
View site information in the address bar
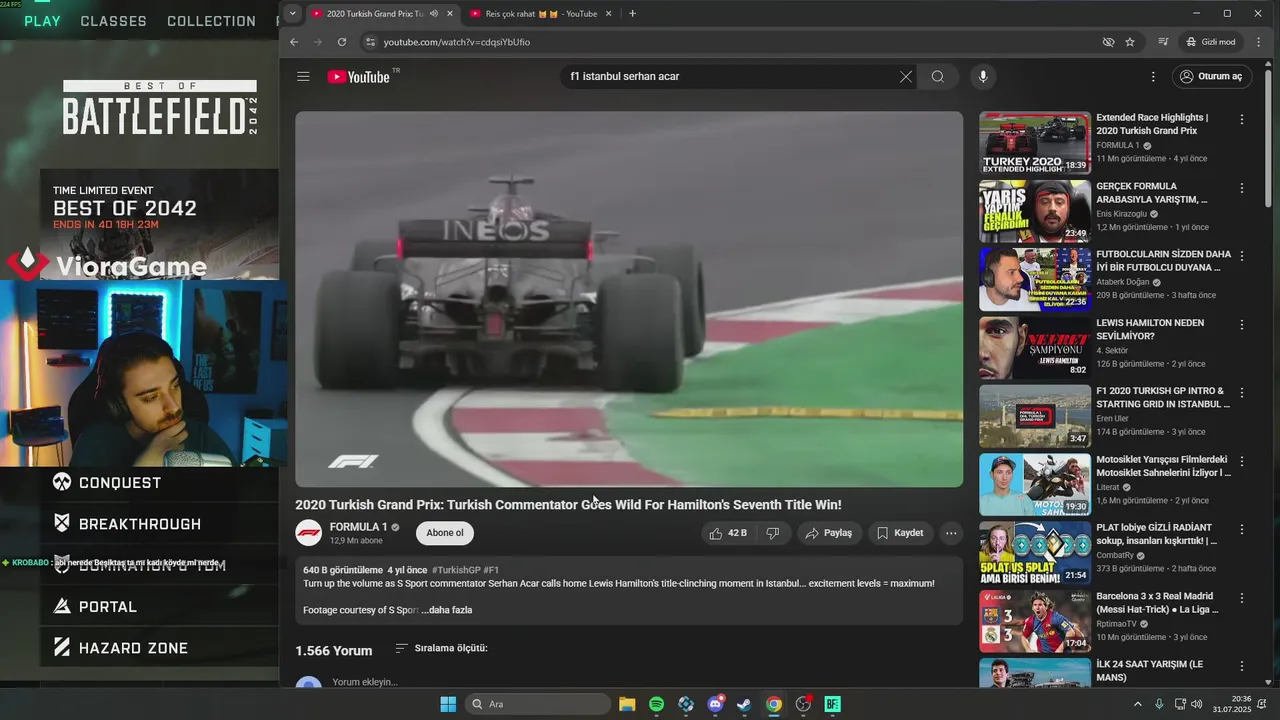coord(370,42)
